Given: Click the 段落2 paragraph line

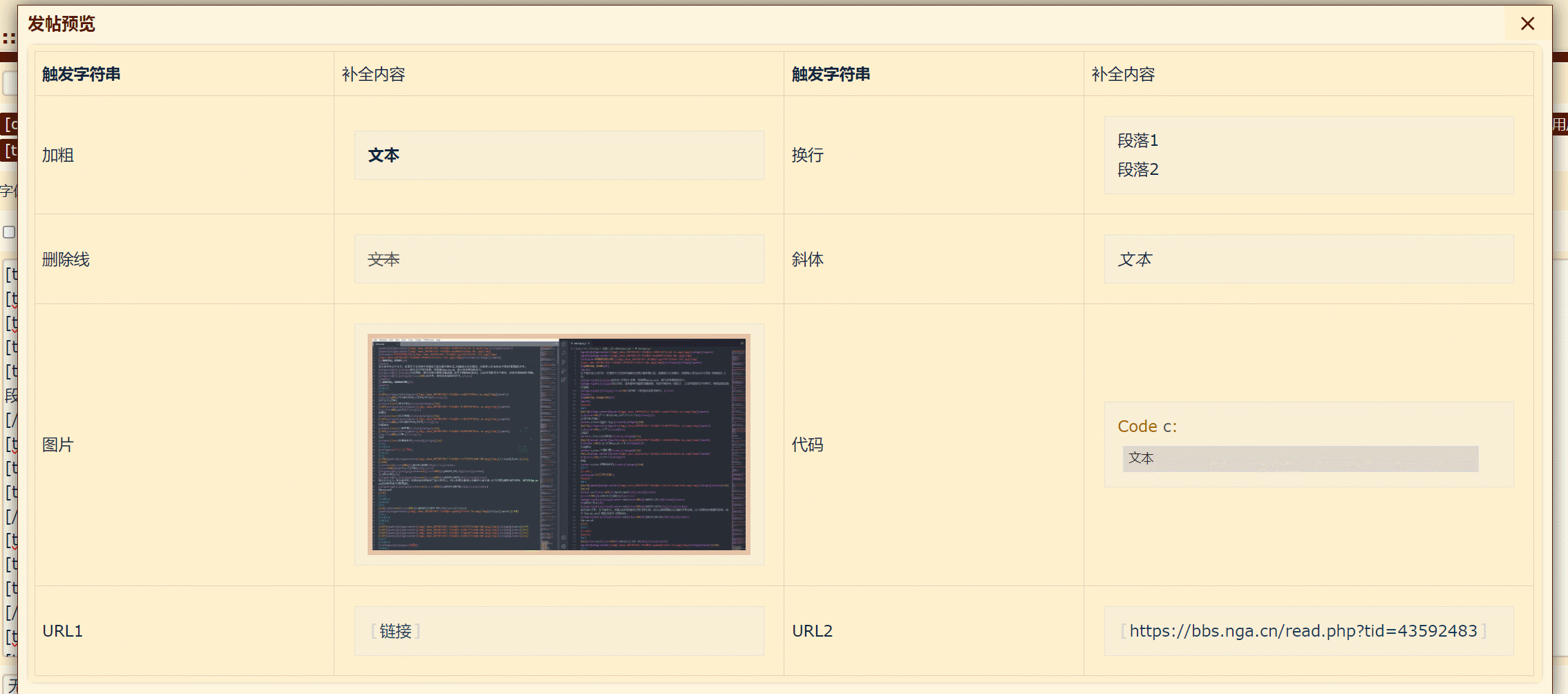Looking at the screenshot, I should pyautogui.click(x=1137, y=170).
